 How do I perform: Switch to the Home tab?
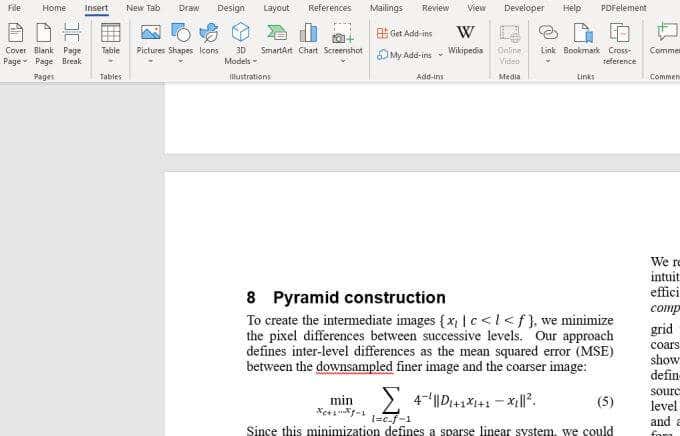coord(54,8)
